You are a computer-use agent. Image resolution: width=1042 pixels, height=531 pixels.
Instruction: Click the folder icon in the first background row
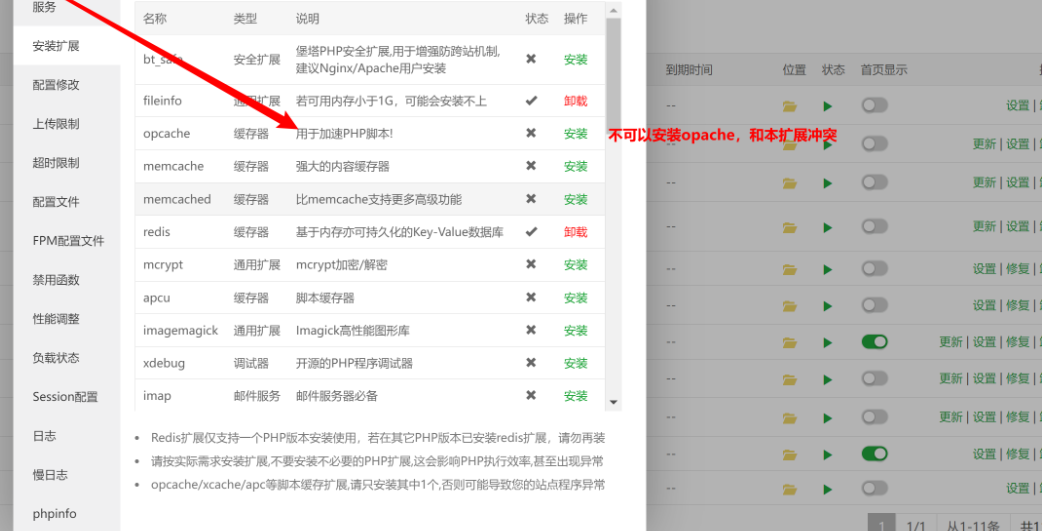point(789,106)
